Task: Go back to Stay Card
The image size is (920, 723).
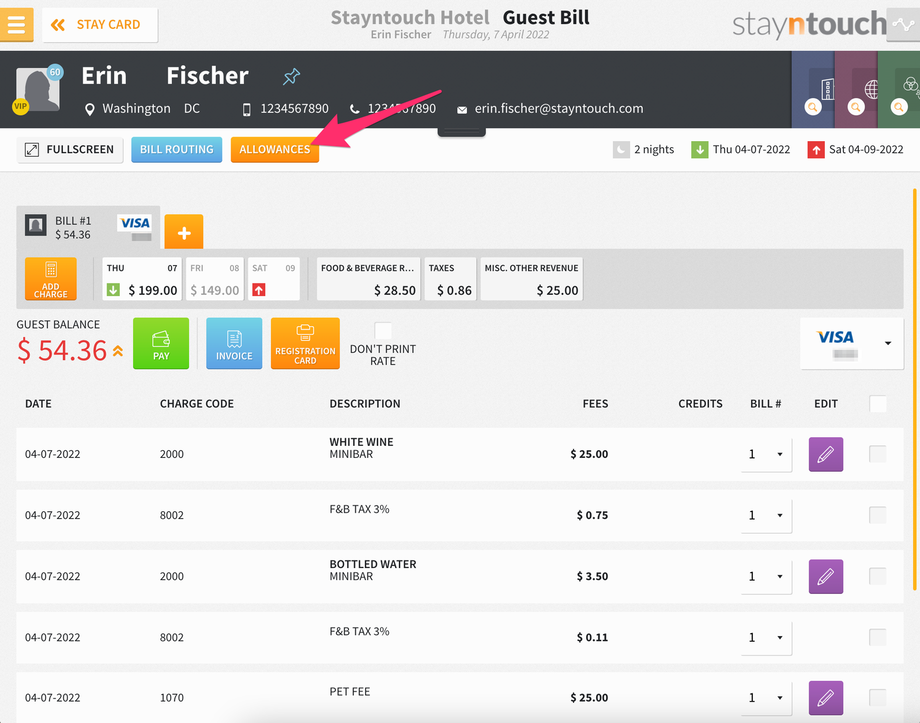Action: [100, 25]
